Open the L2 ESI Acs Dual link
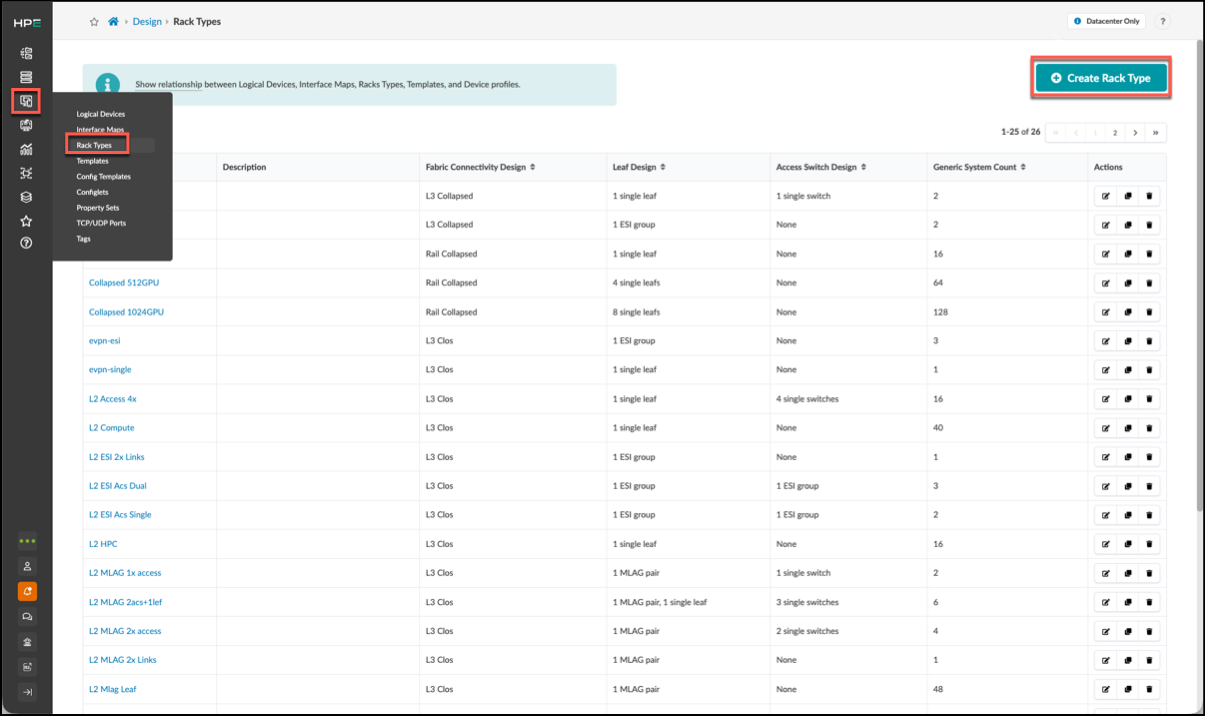 point(117,486)
